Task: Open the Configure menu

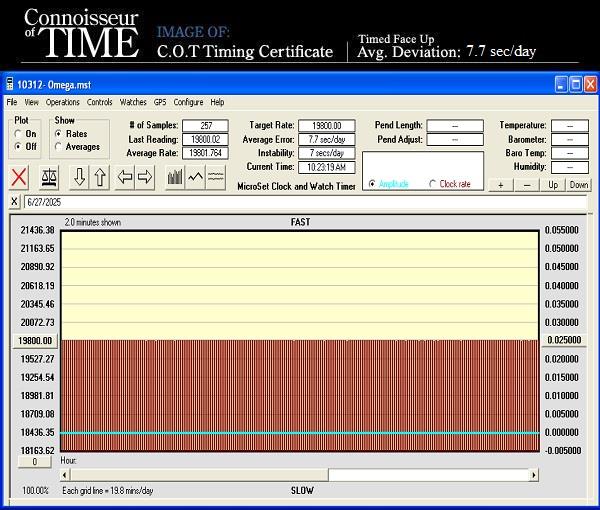Action: coord(188,102)
